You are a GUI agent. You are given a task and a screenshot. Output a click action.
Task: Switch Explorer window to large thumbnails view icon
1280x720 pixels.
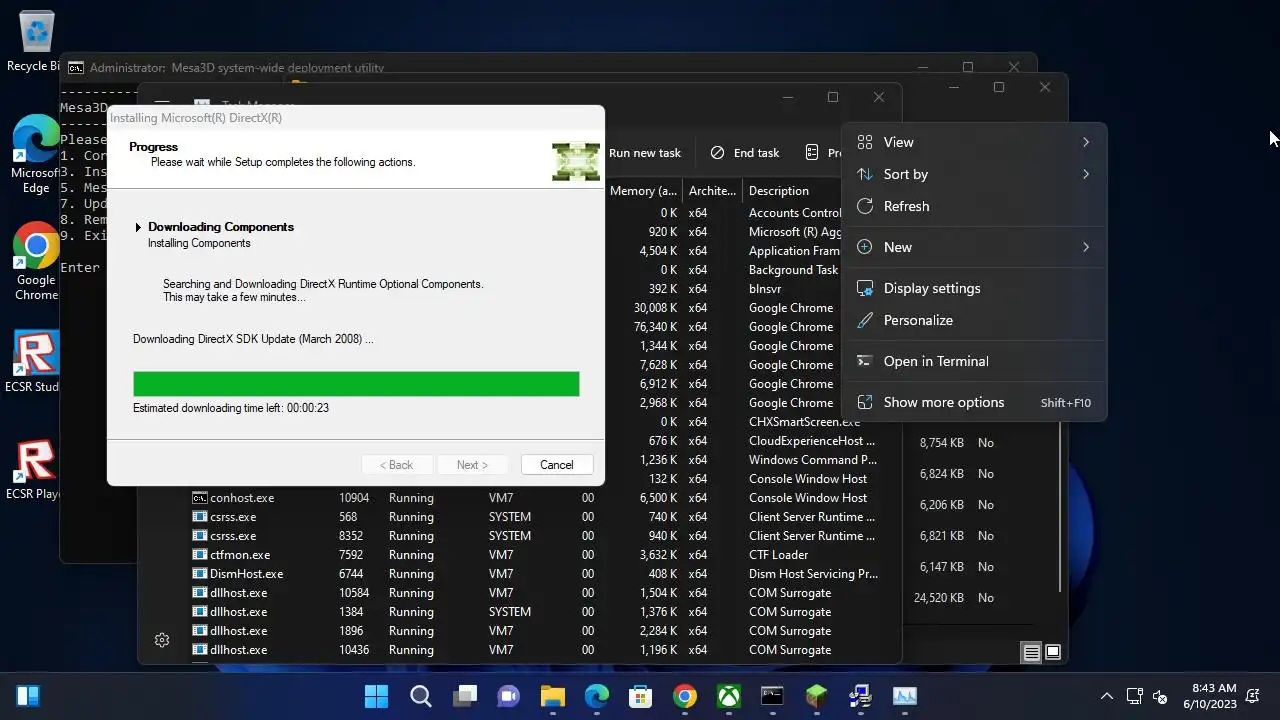tap(1053, 653)
